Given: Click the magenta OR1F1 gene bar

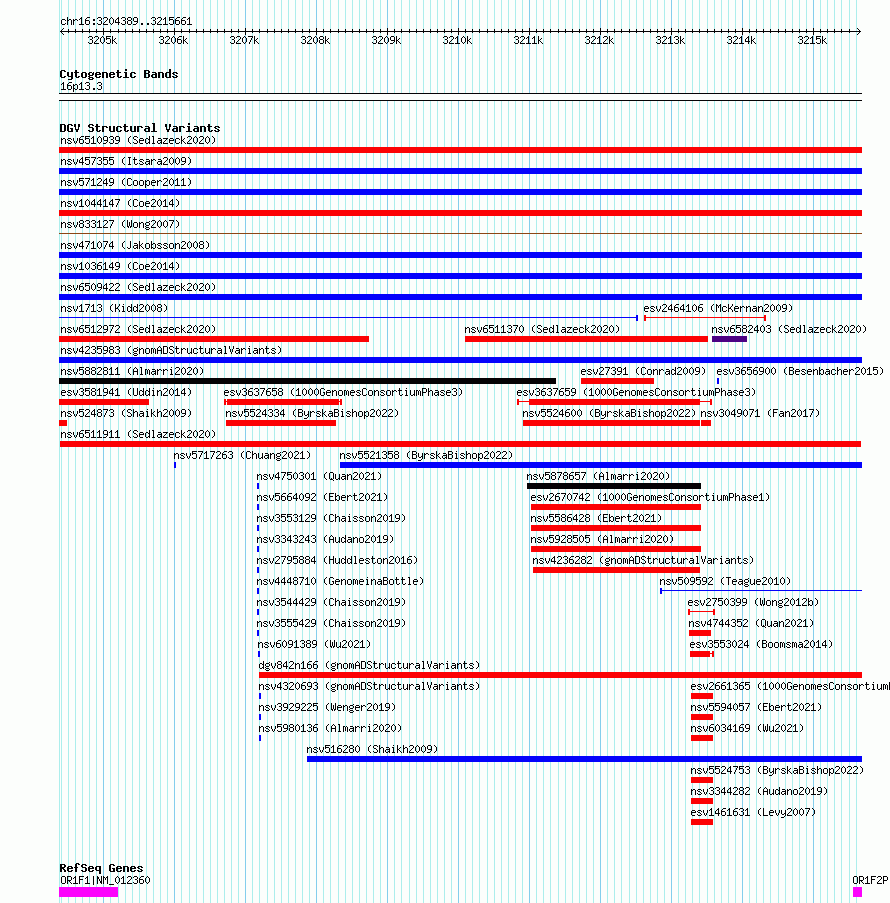Looking at the screenshot, I should pyautogui.click(x=89, y=892).
